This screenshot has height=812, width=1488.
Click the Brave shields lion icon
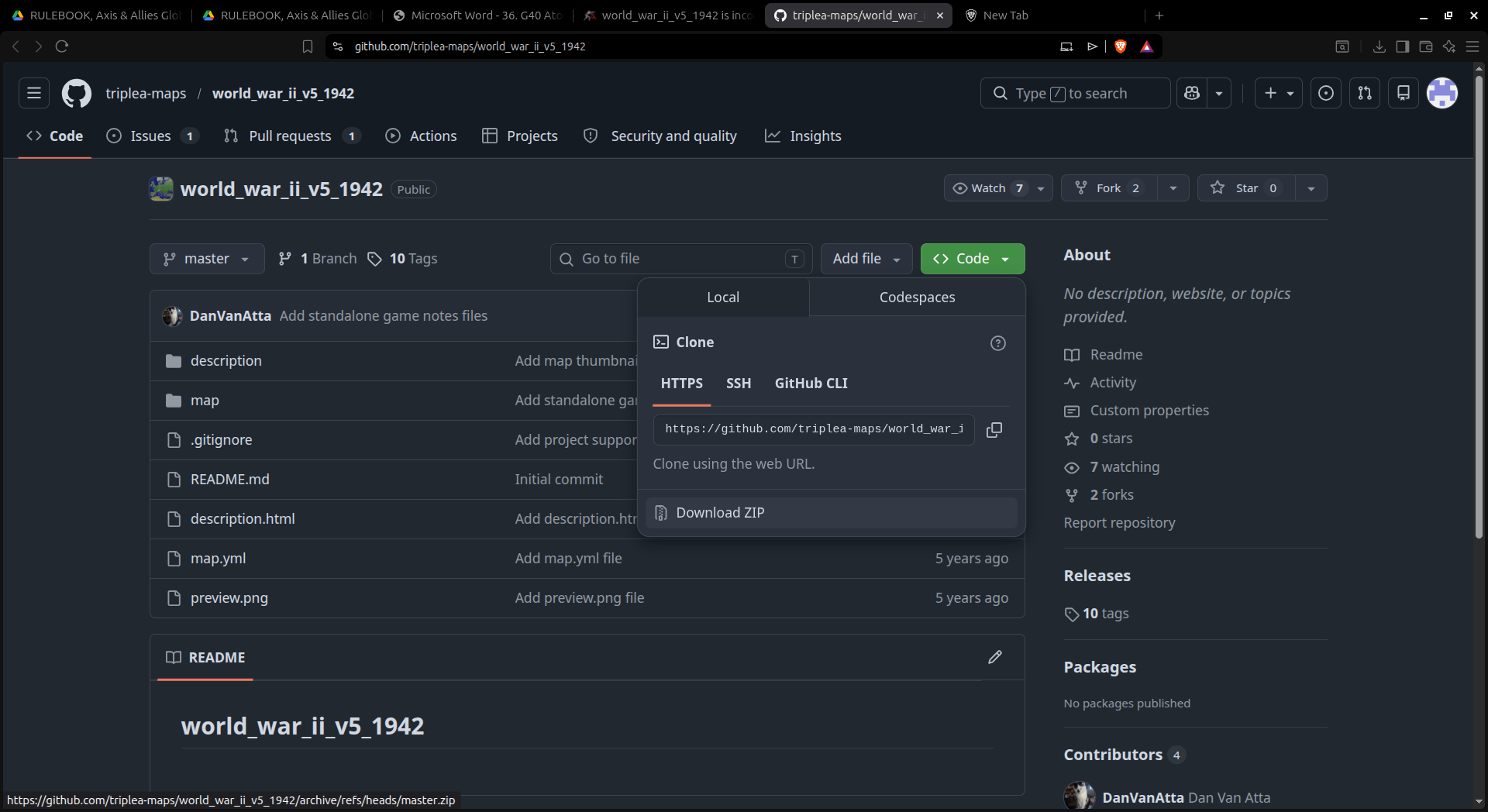(1120, 46)
